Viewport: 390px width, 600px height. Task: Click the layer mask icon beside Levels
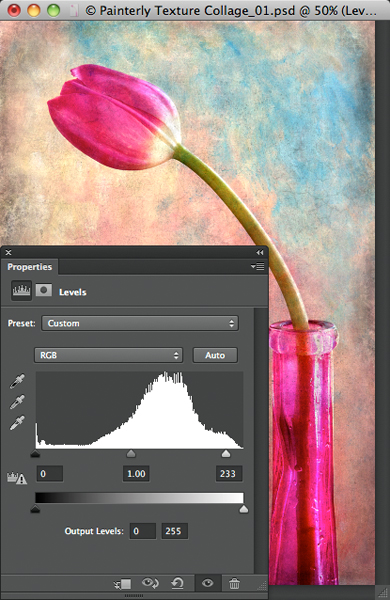(x=44, y=290)
